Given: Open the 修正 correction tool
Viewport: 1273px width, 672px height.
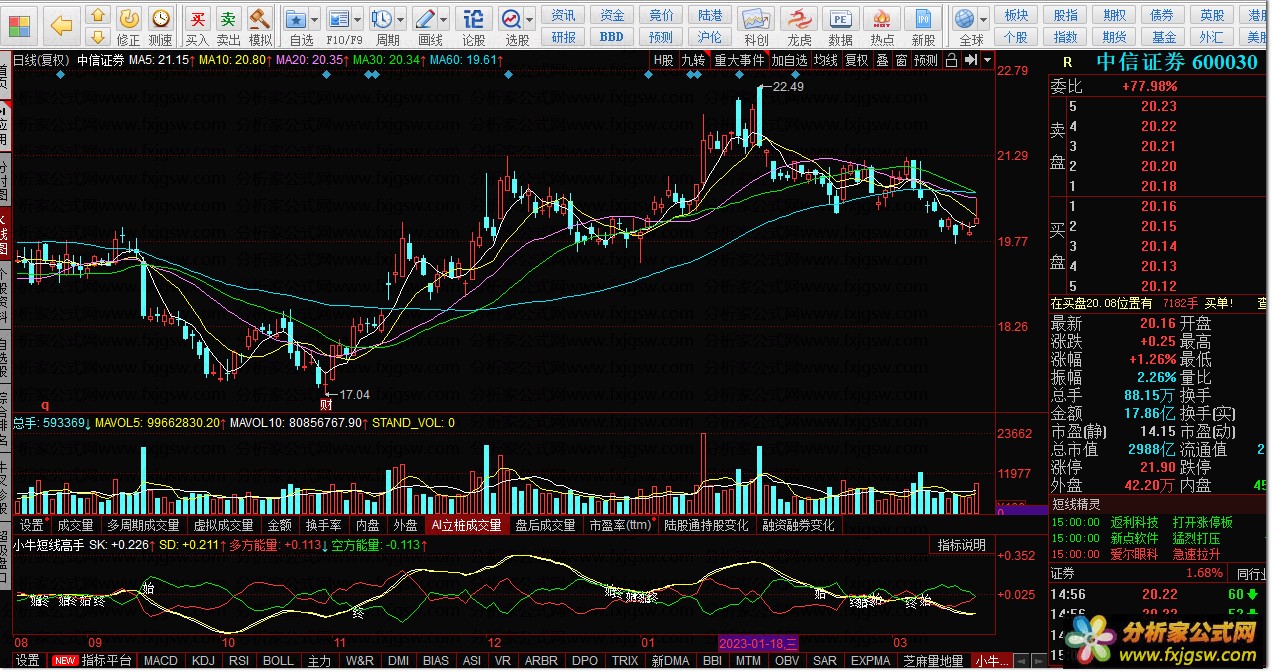Looking at the screenshot, I should (129, 26).
